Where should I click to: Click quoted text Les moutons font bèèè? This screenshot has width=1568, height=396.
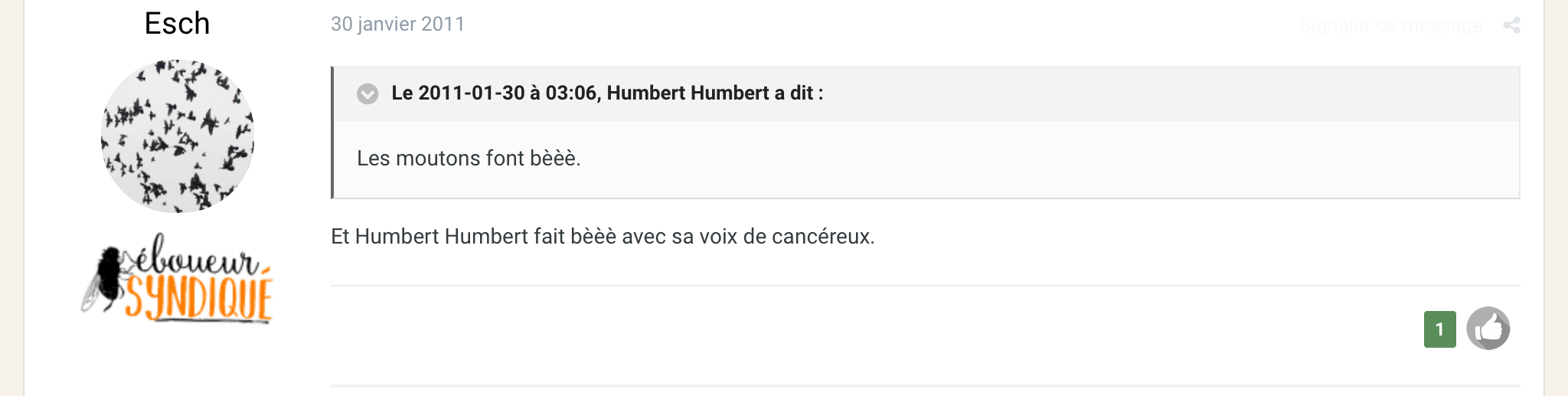(469, 159)
